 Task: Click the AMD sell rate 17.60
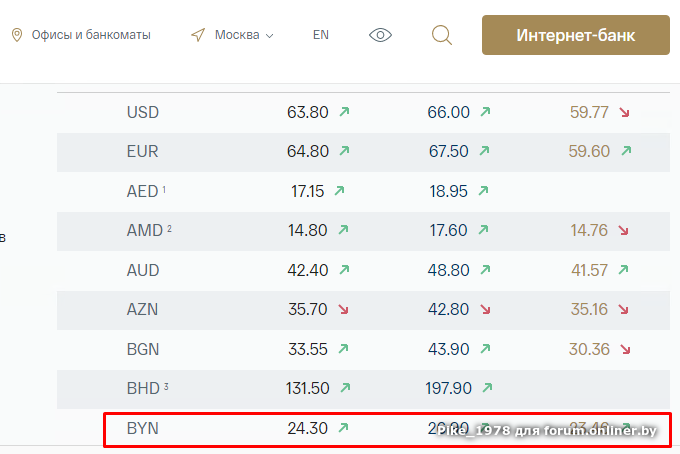click(x=448, y=231)
